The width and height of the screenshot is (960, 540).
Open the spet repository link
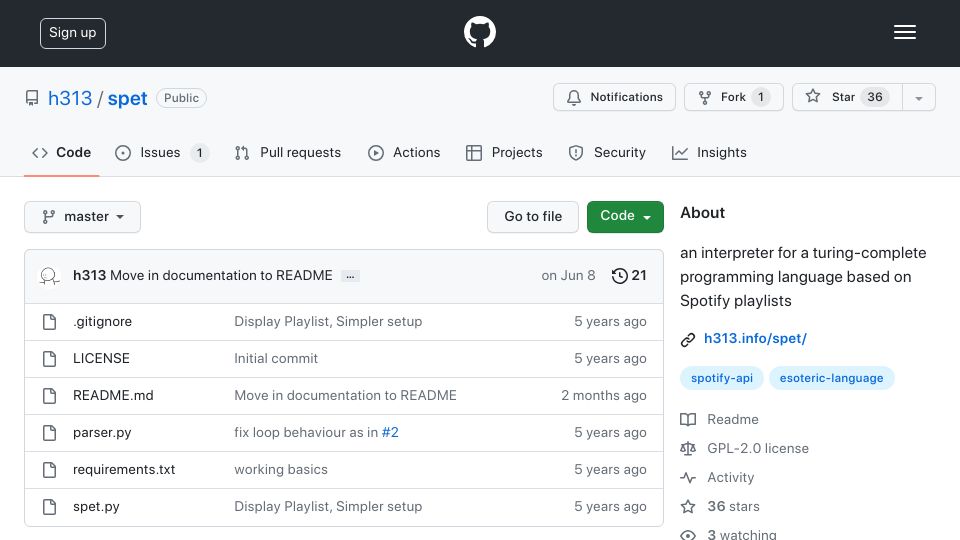pyautogui.click(x=127, y=98)
